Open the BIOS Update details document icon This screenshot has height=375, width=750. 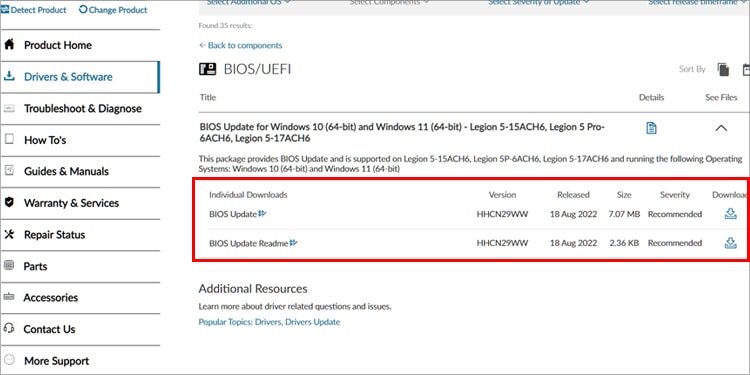click(x=651, y=128)
